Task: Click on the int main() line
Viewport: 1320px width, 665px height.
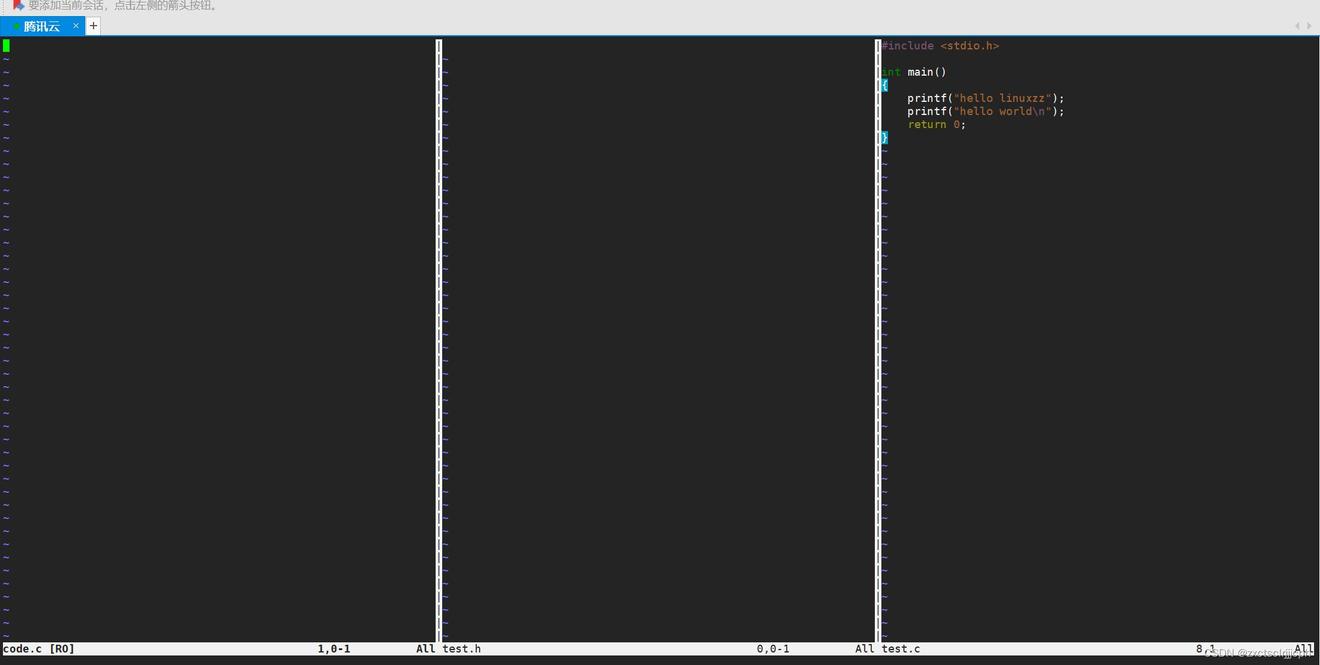Action: (x=914, y=72)
